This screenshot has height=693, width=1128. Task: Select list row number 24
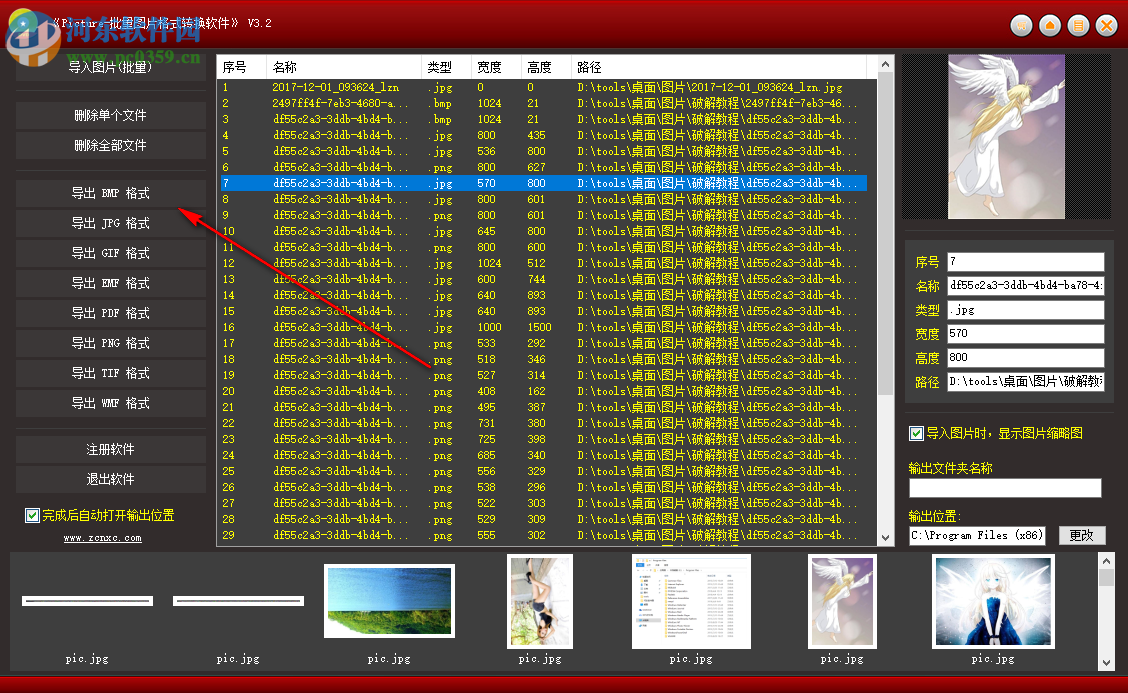pyautogui.click(x=544, y=456)
